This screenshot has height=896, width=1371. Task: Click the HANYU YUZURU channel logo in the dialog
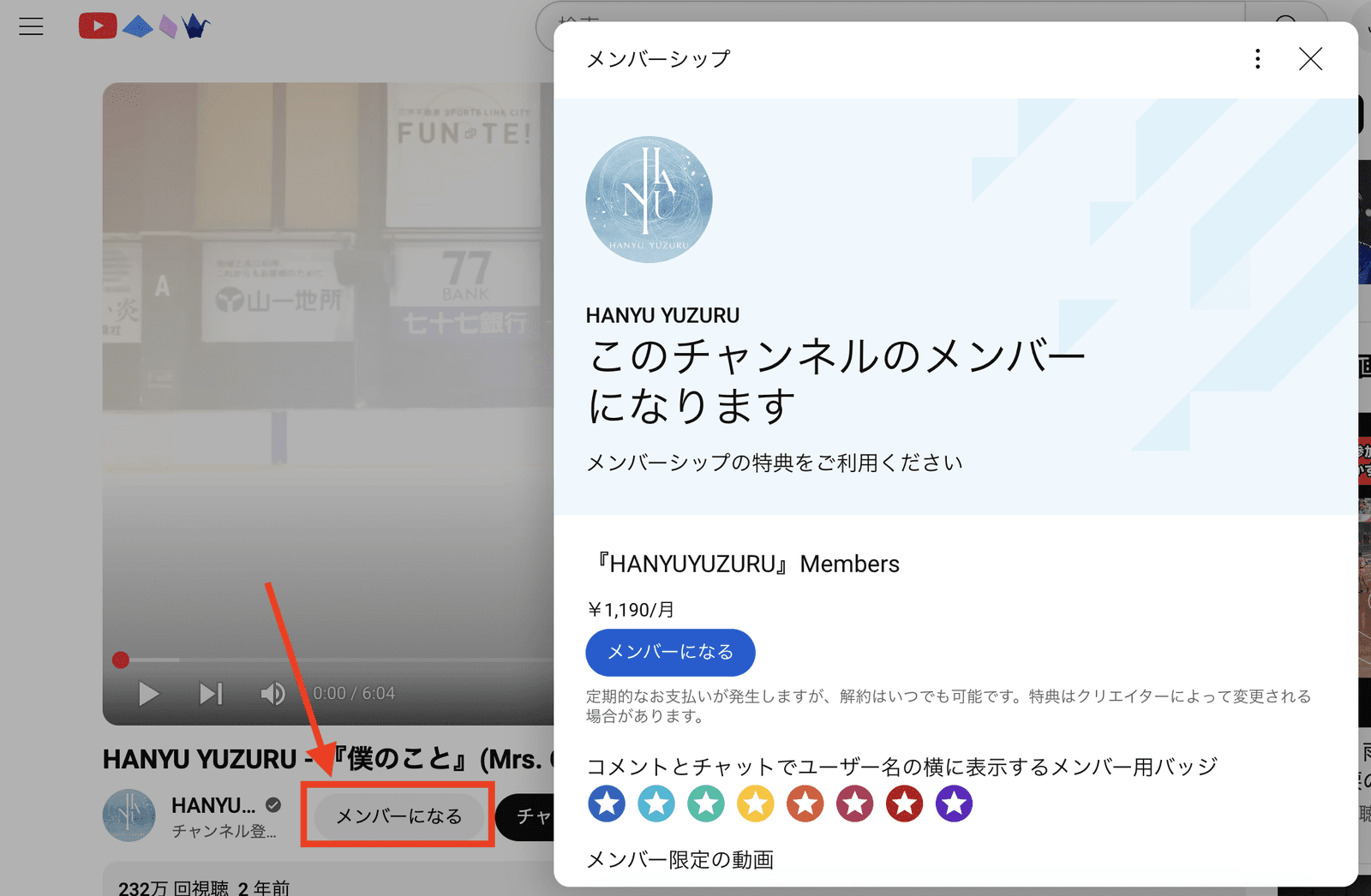click(x=649, y=200)
